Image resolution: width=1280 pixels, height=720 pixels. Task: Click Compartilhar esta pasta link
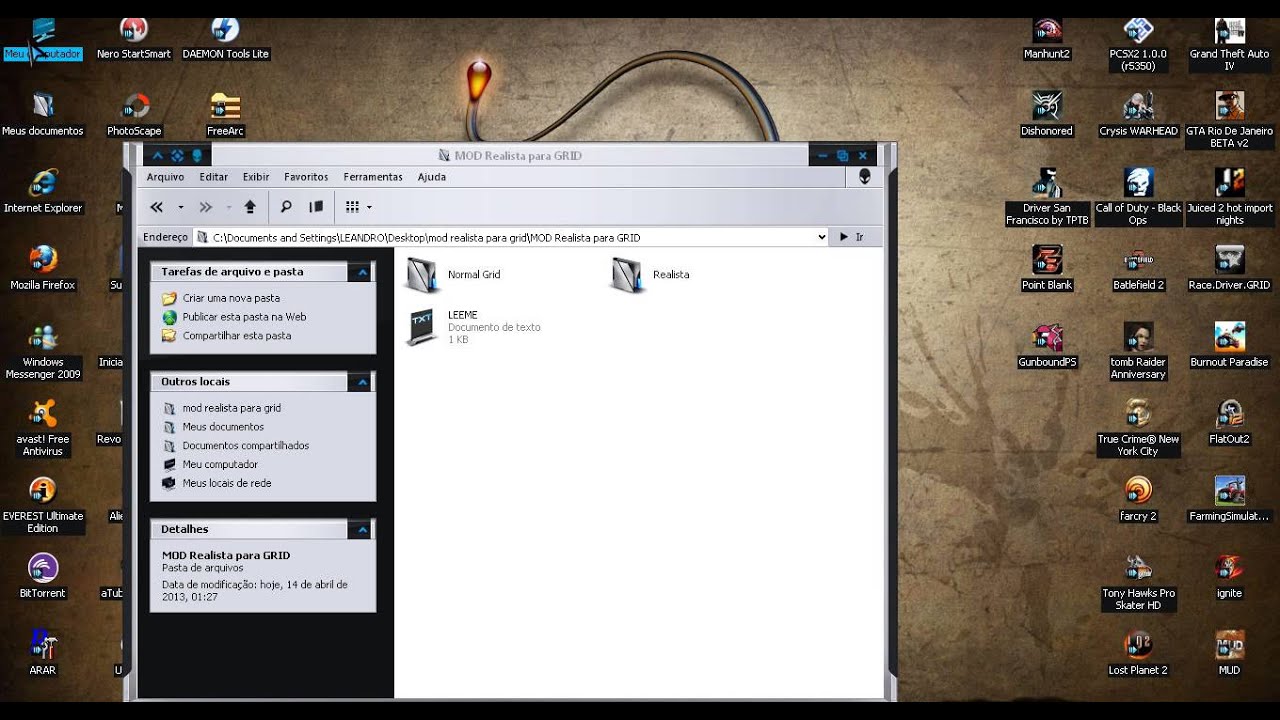tap(237, 336)
